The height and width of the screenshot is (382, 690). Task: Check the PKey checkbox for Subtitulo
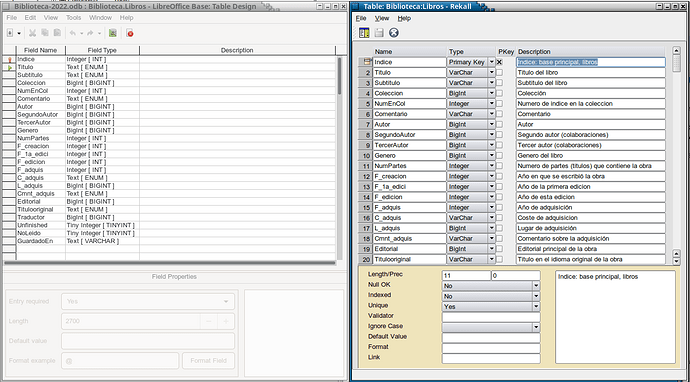tap(499, 83)
